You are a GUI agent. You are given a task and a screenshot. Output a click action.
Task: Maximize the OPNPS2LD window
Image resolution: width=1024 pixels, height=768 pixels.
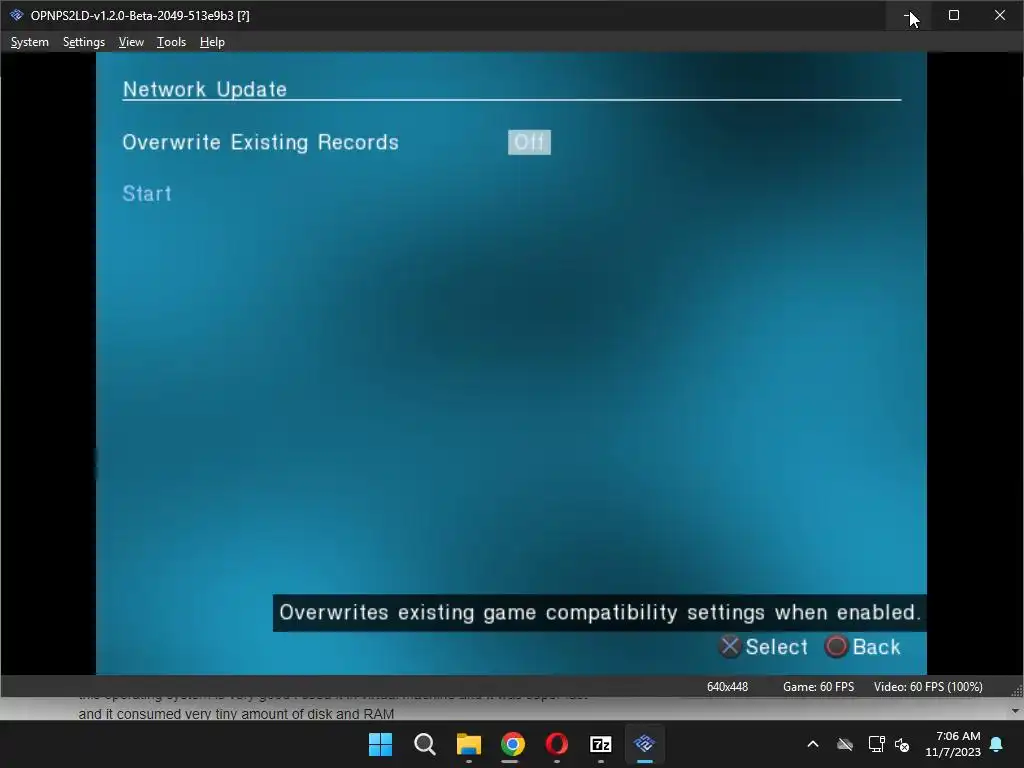coord(953,15)
